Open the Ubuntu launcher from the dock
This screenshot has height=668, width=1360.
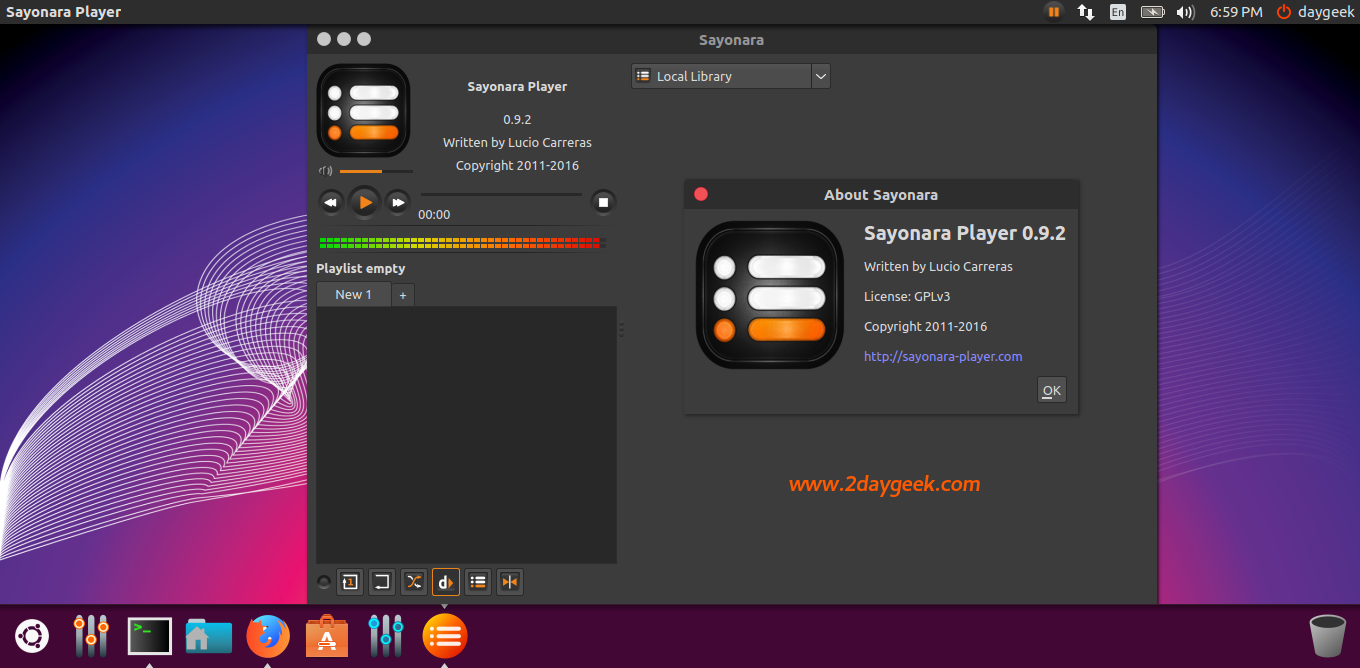31,636
